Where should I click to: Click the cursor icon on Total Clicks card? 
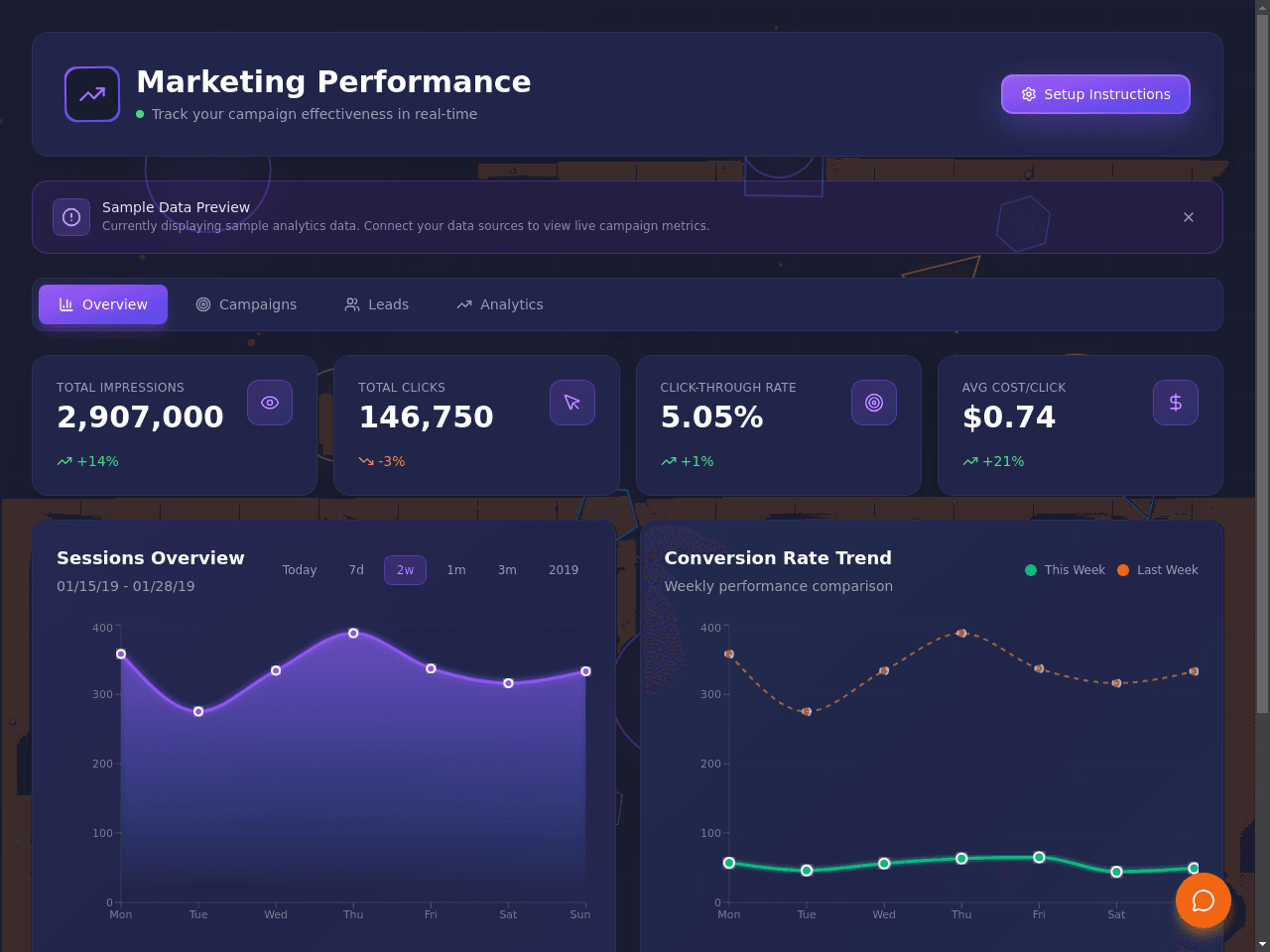click(x=572, y=403)
